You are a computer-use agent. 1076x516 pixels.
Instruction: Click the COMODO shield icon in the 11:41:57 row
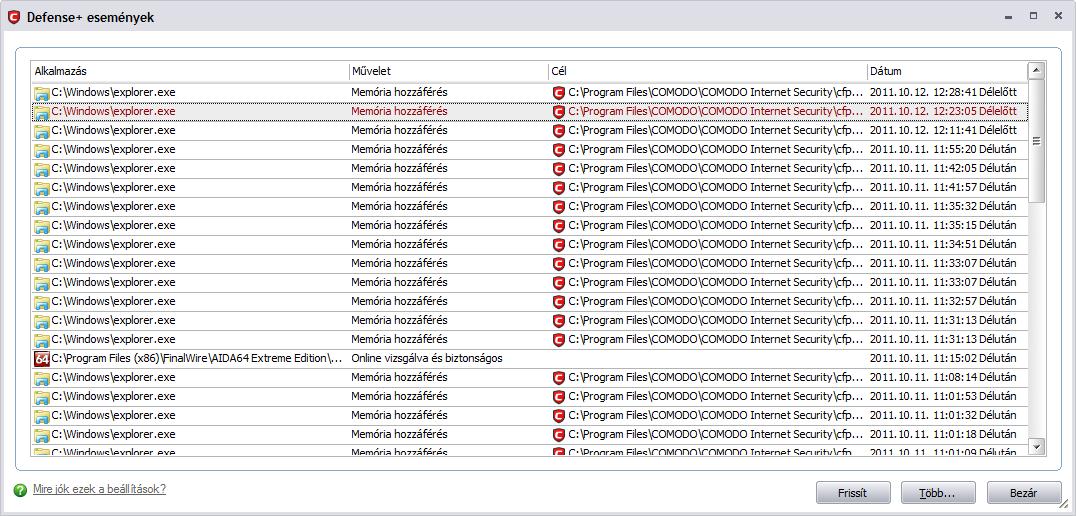point(559,188)
